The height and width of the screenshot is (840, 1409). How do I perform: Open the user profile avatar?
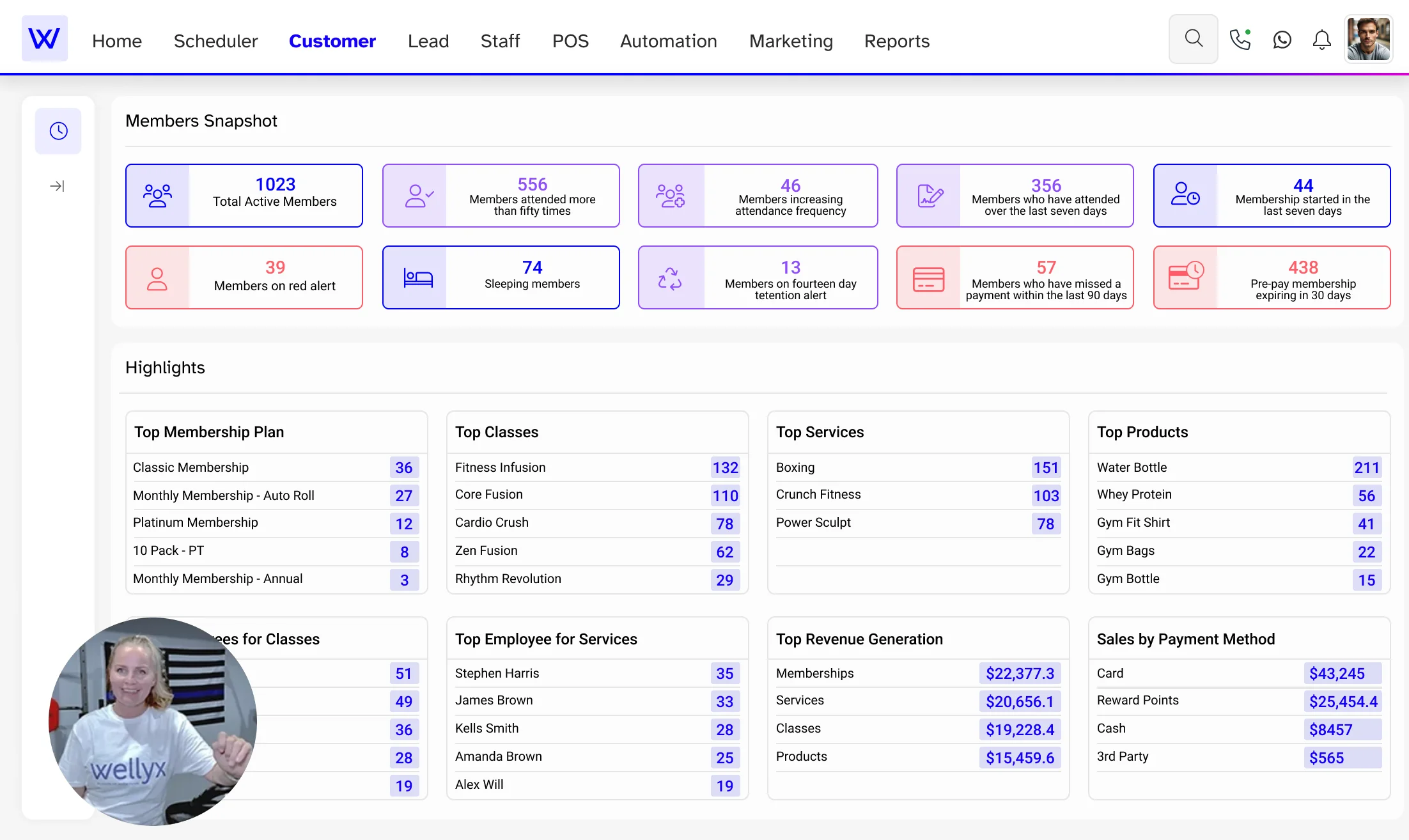1368,40
